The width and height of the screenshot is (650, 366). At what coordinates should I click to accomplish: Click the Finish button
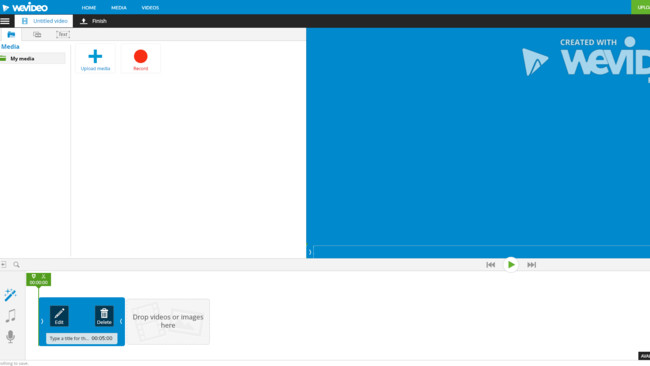[x=93, y=21]
